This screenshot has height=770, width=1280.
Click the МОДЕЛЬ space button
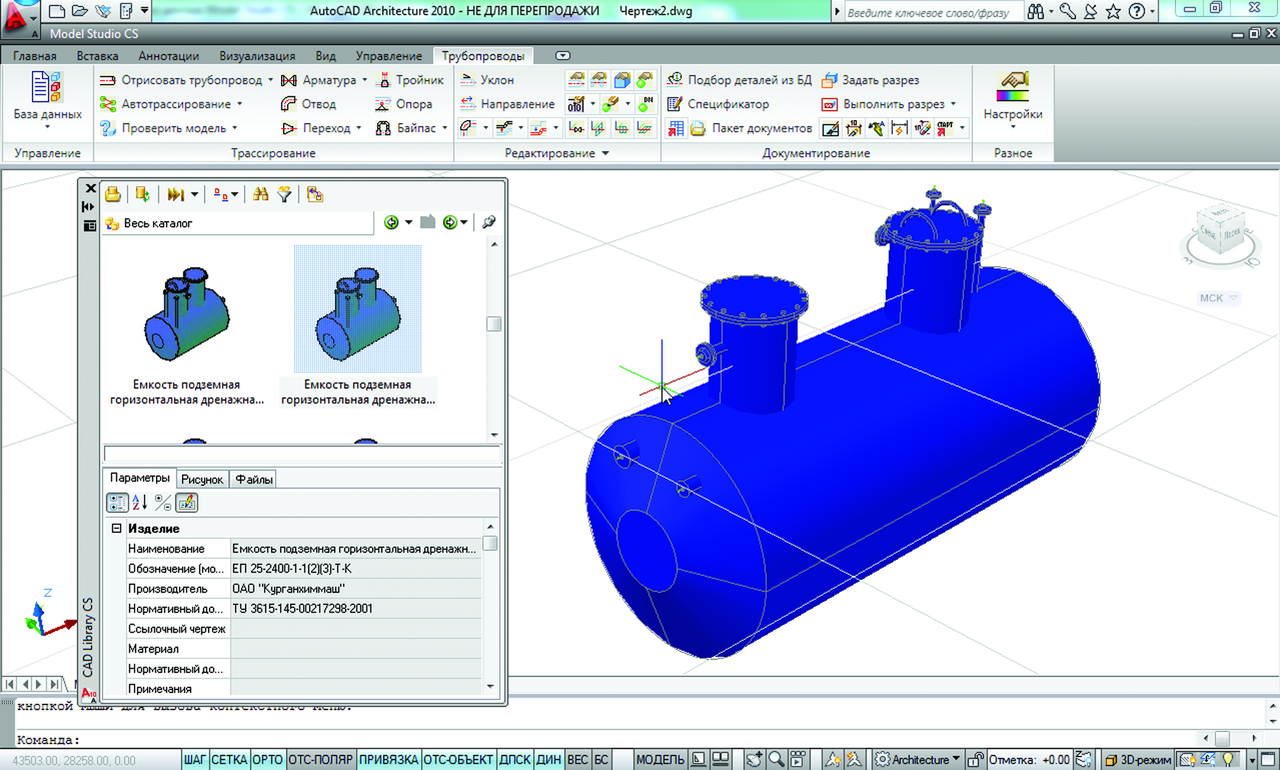(x=660, y=760)
